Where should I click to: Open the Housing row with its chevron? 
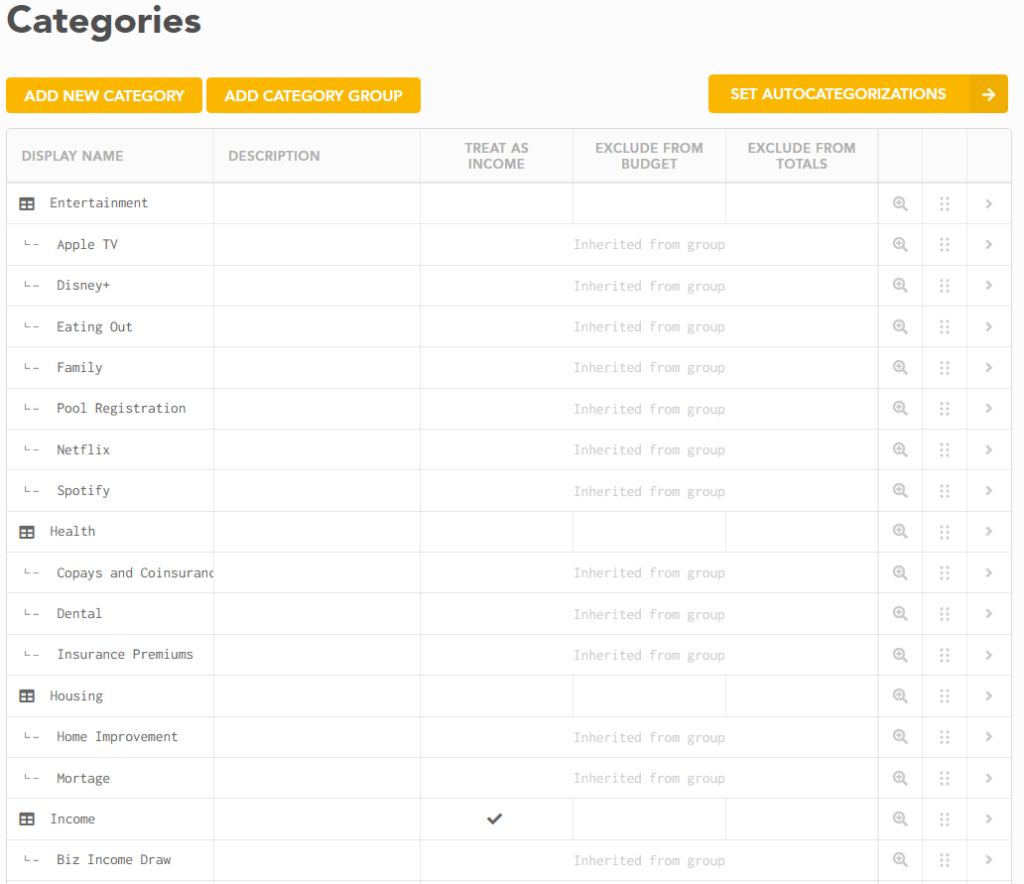coord(988,695)
